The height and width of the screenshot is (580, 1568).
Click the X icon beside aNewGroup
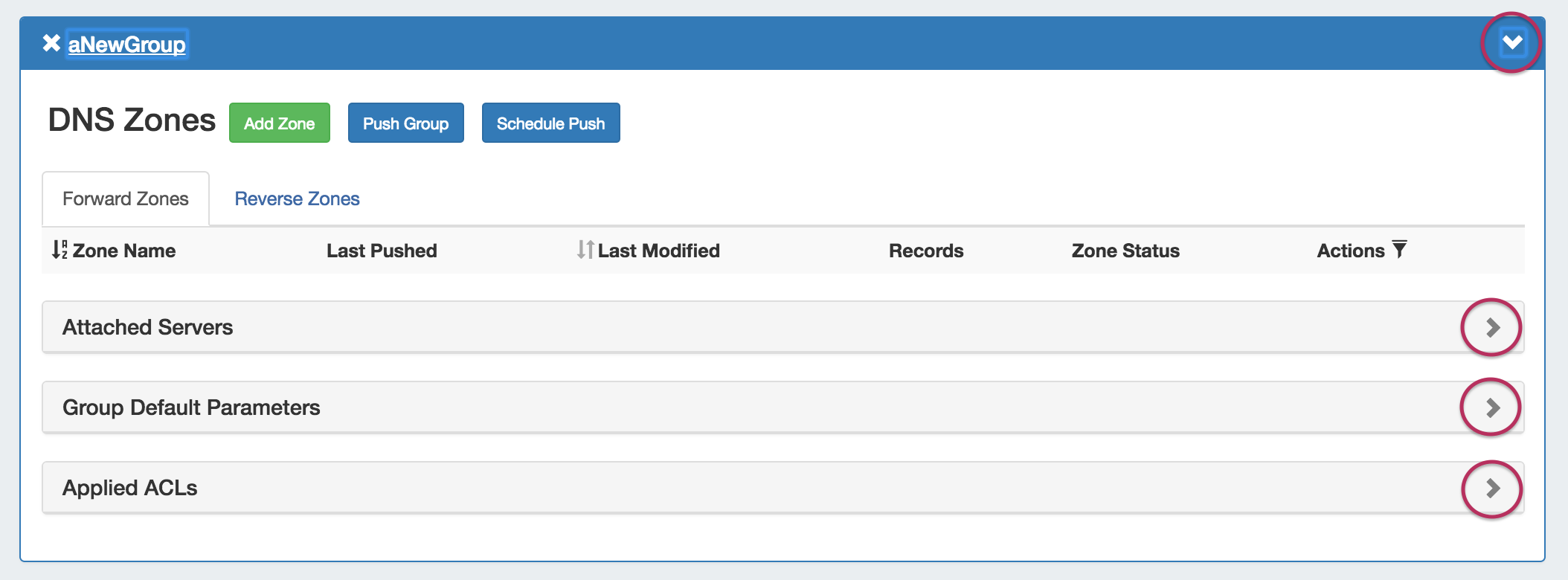(x=51, y=43)
